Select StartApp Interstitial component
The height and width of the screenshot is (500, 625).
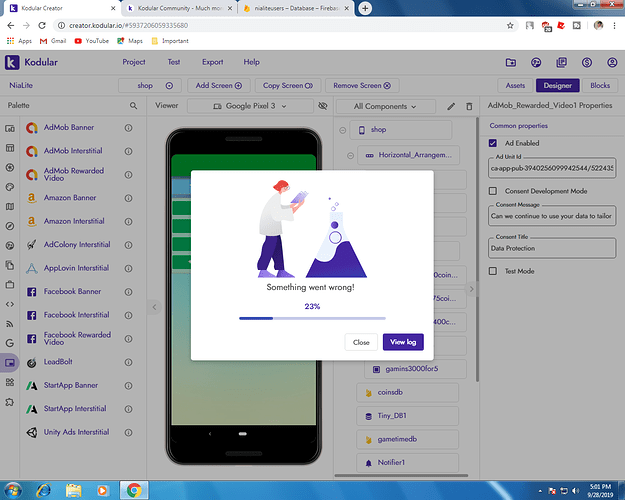point(75,409)
